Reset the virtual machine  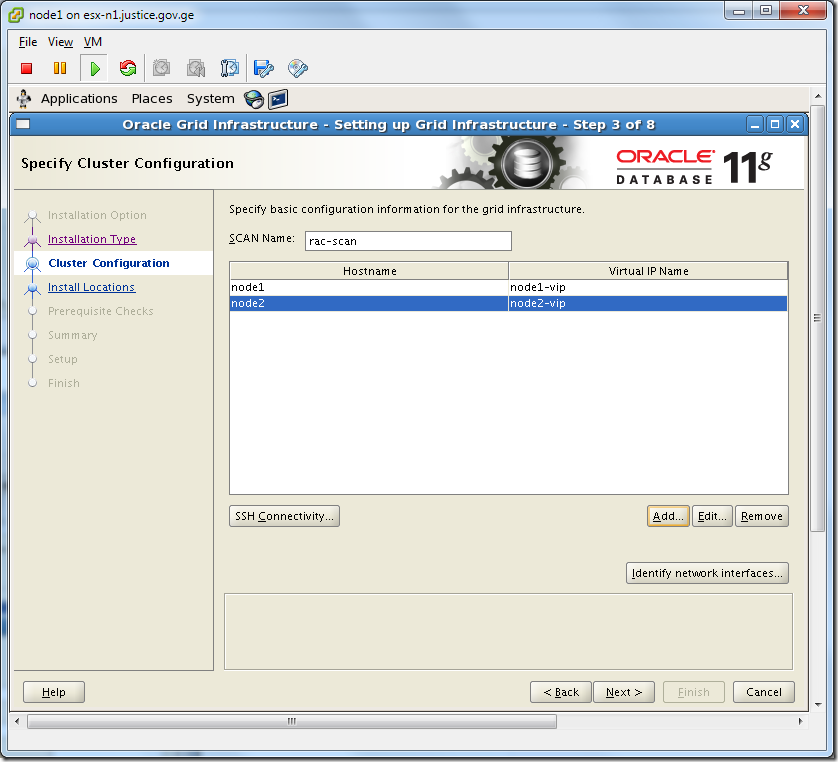pos(126,68)
